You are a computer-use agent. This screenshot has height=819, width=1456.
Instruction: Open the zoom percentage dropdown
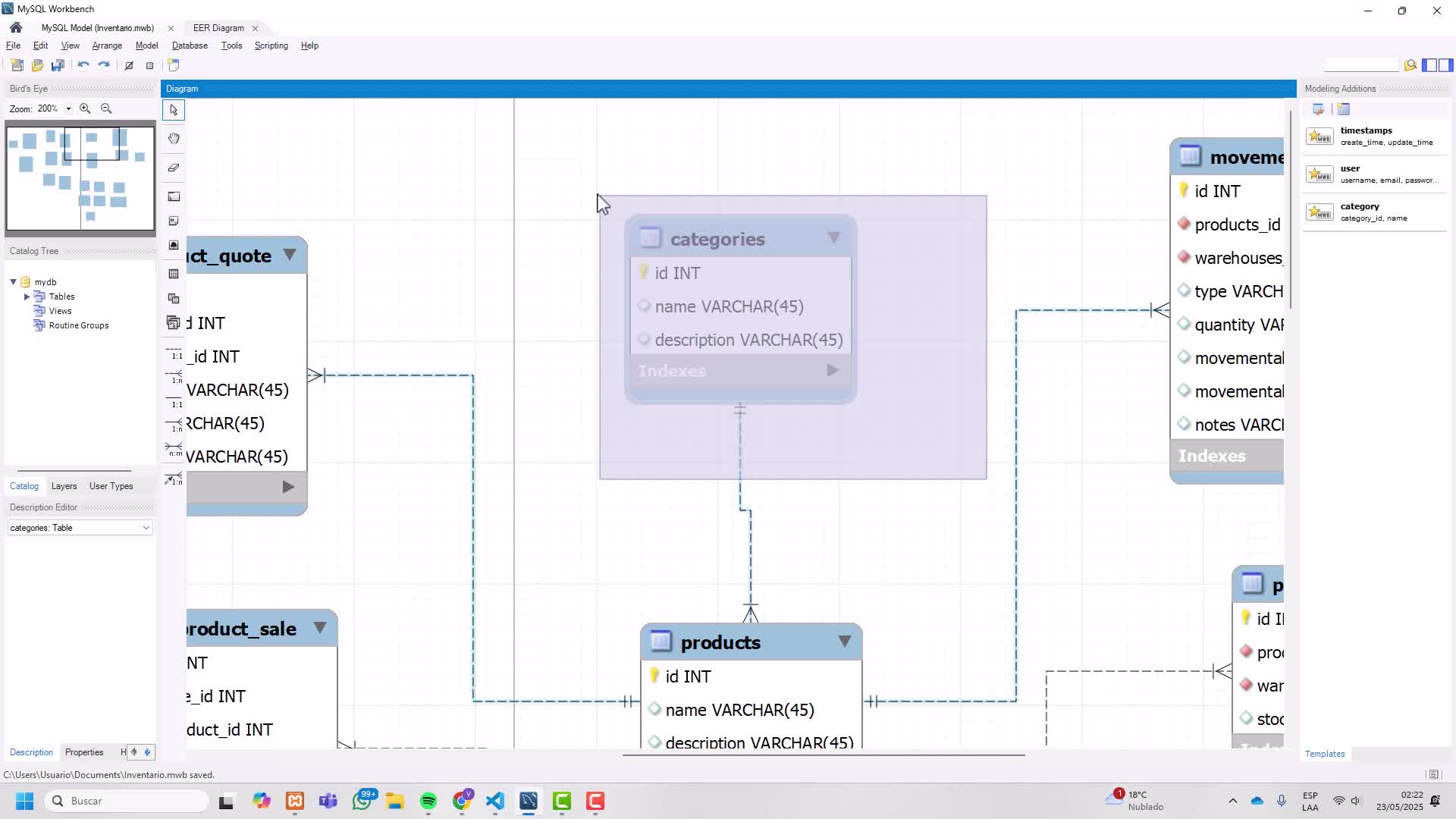(x=68, y=108)
